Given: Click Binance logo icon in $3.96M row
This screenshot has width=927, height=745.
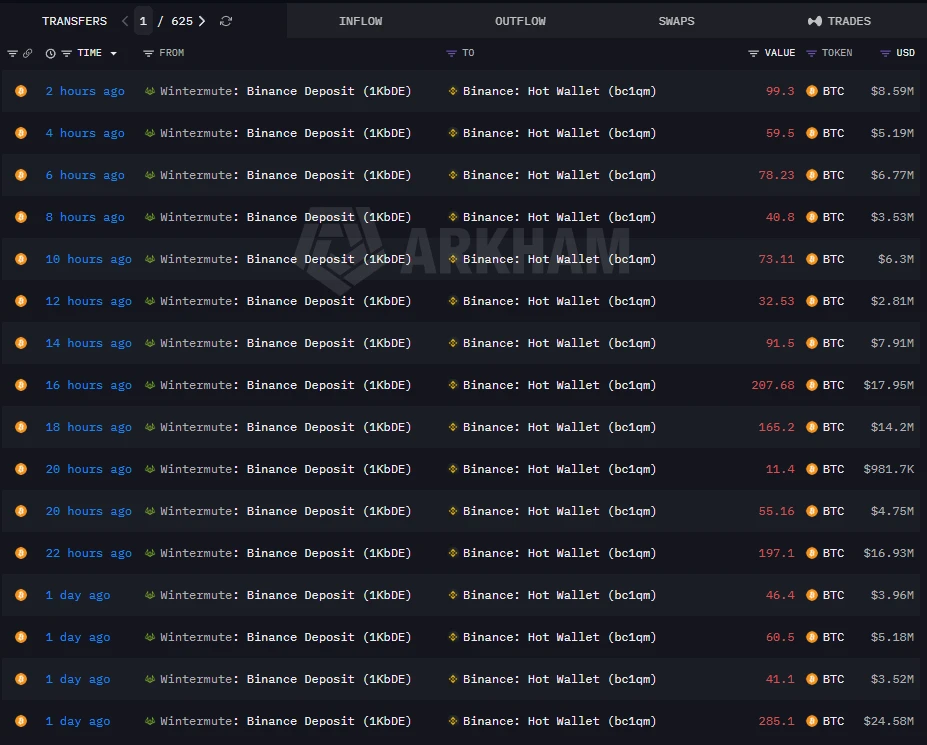Looking at the screenshot, I should (x=453, y=595).
